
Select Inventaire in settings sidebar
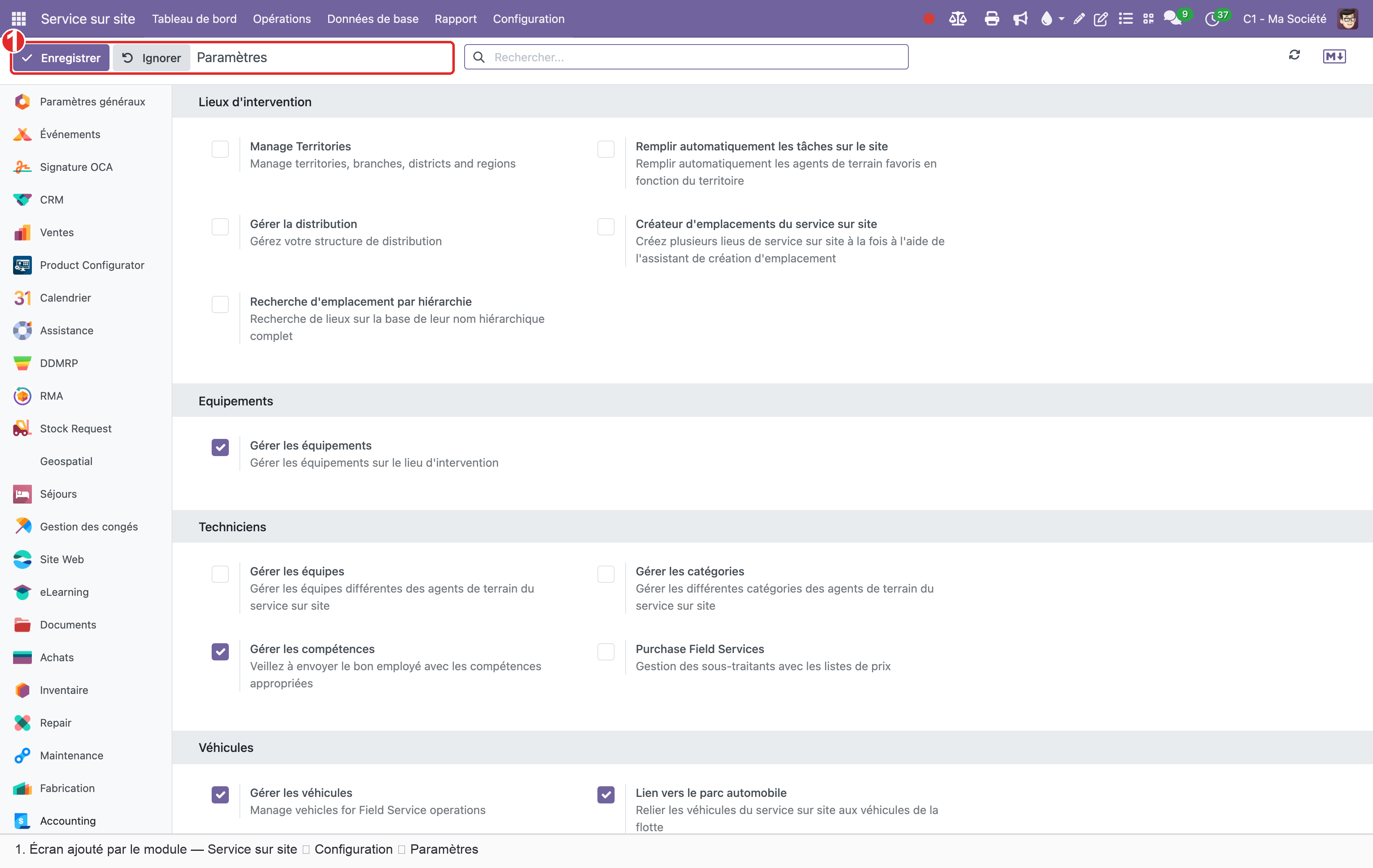click(85, 690)
